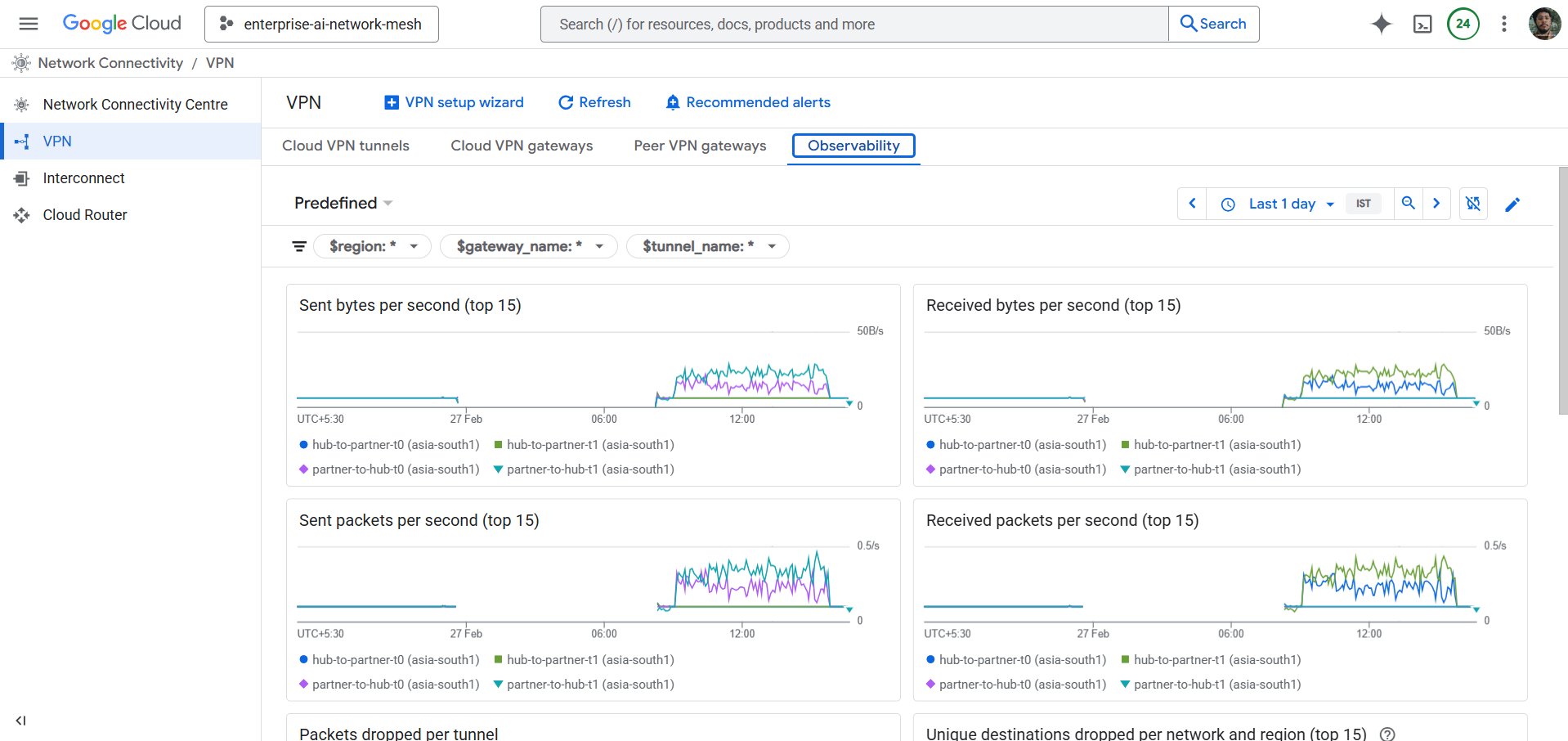Expand the $gateway_name filter dropdown
The image size is (1568, 741).
coord(529,246)
